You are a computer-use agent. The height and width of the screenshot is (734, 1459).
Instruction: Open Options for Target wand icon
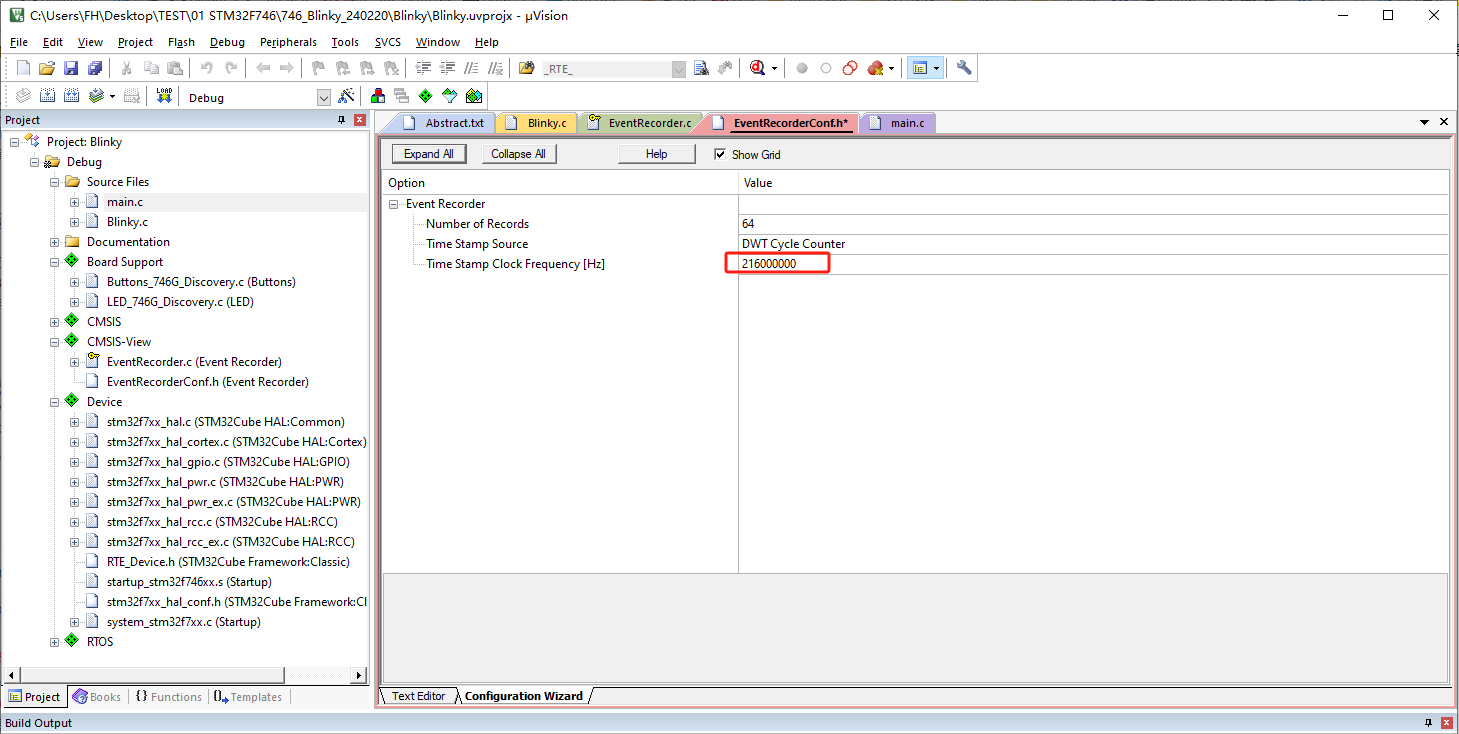(x=346, y=96)
